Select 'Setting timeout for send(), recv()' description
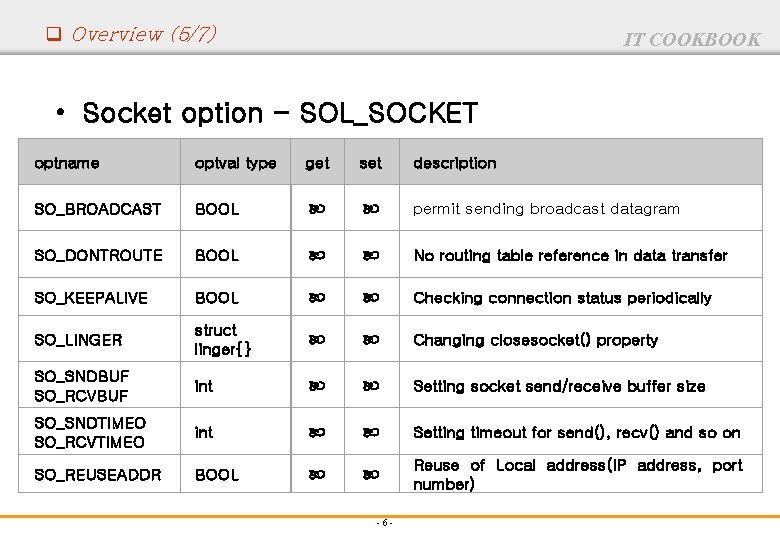Viewport: 780px width, 540px height. pyautogui.click(x=577, y=433)
